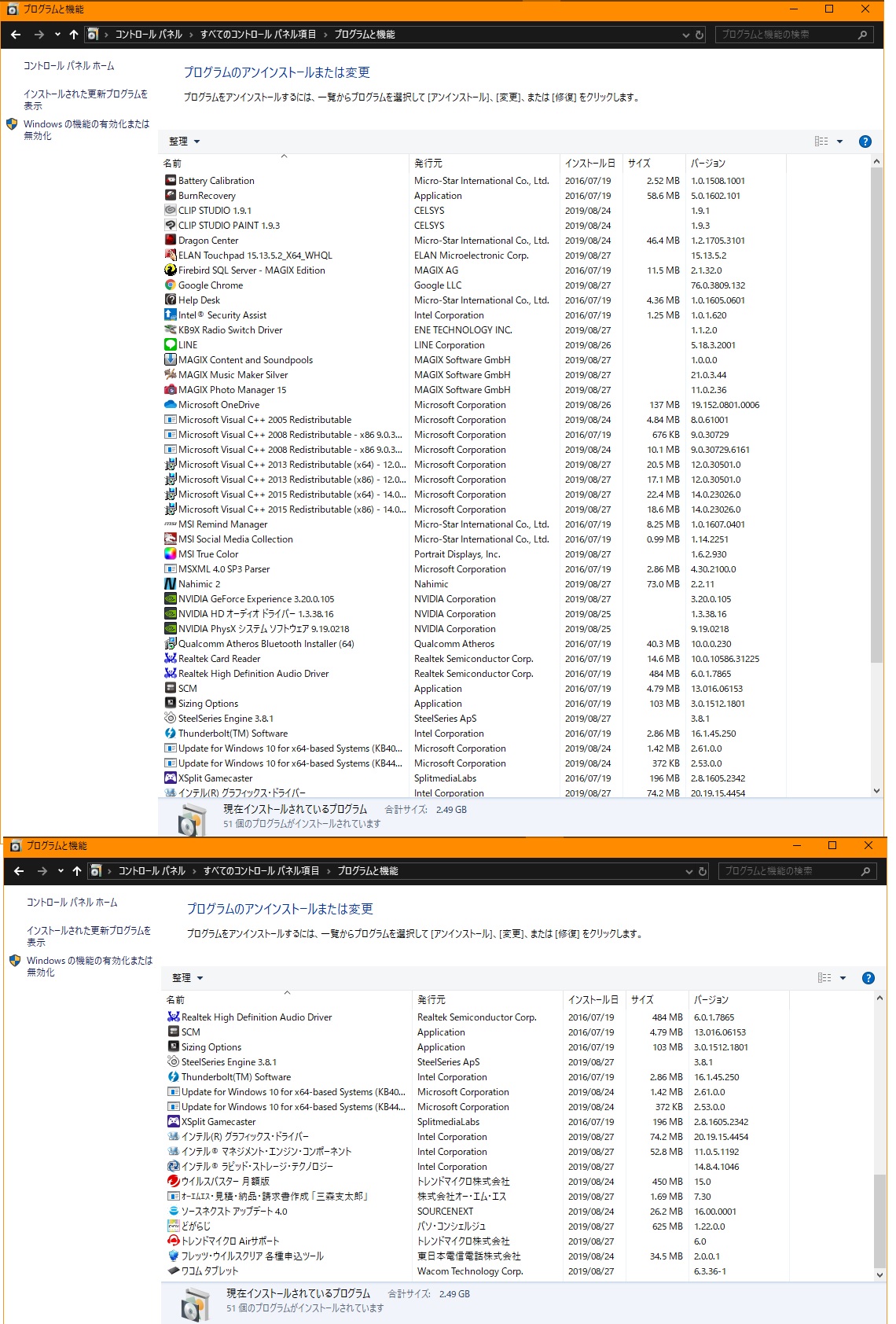Click the green LINE app icon
This screenshot has width=896, height=1324.
click(x=170, y=345)
